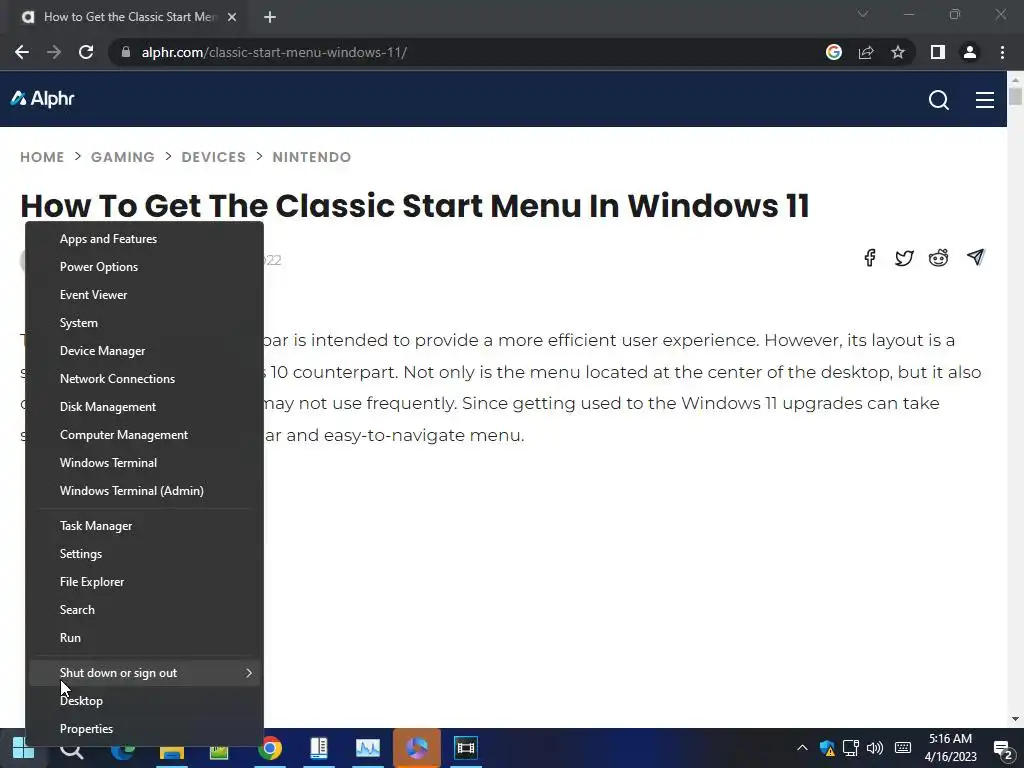Open a new browser tab
This screenshot has height=768, width=1024.
(270, 18)
